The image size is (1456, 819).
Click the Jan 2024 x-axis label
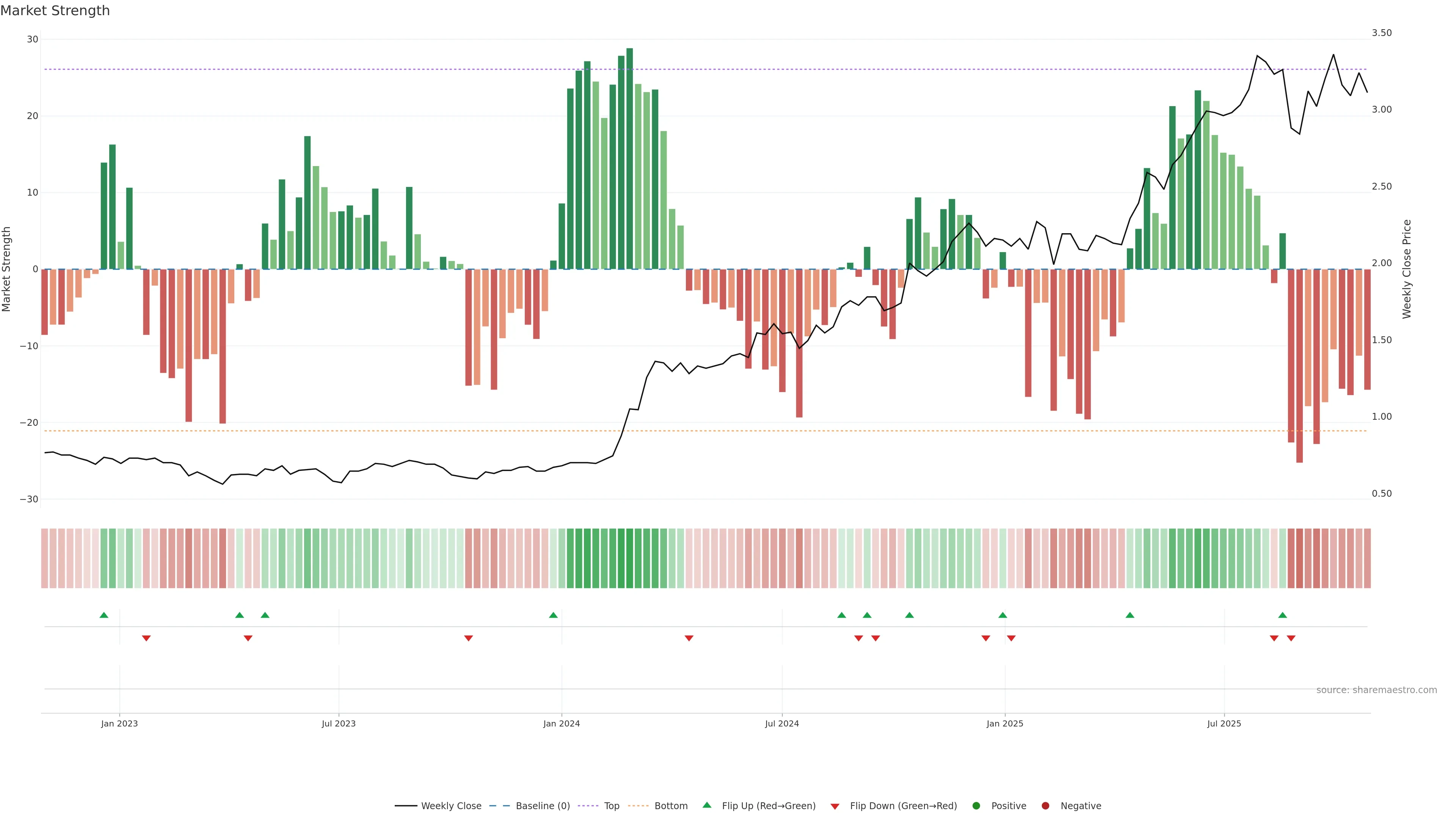[x=561, y=723]
